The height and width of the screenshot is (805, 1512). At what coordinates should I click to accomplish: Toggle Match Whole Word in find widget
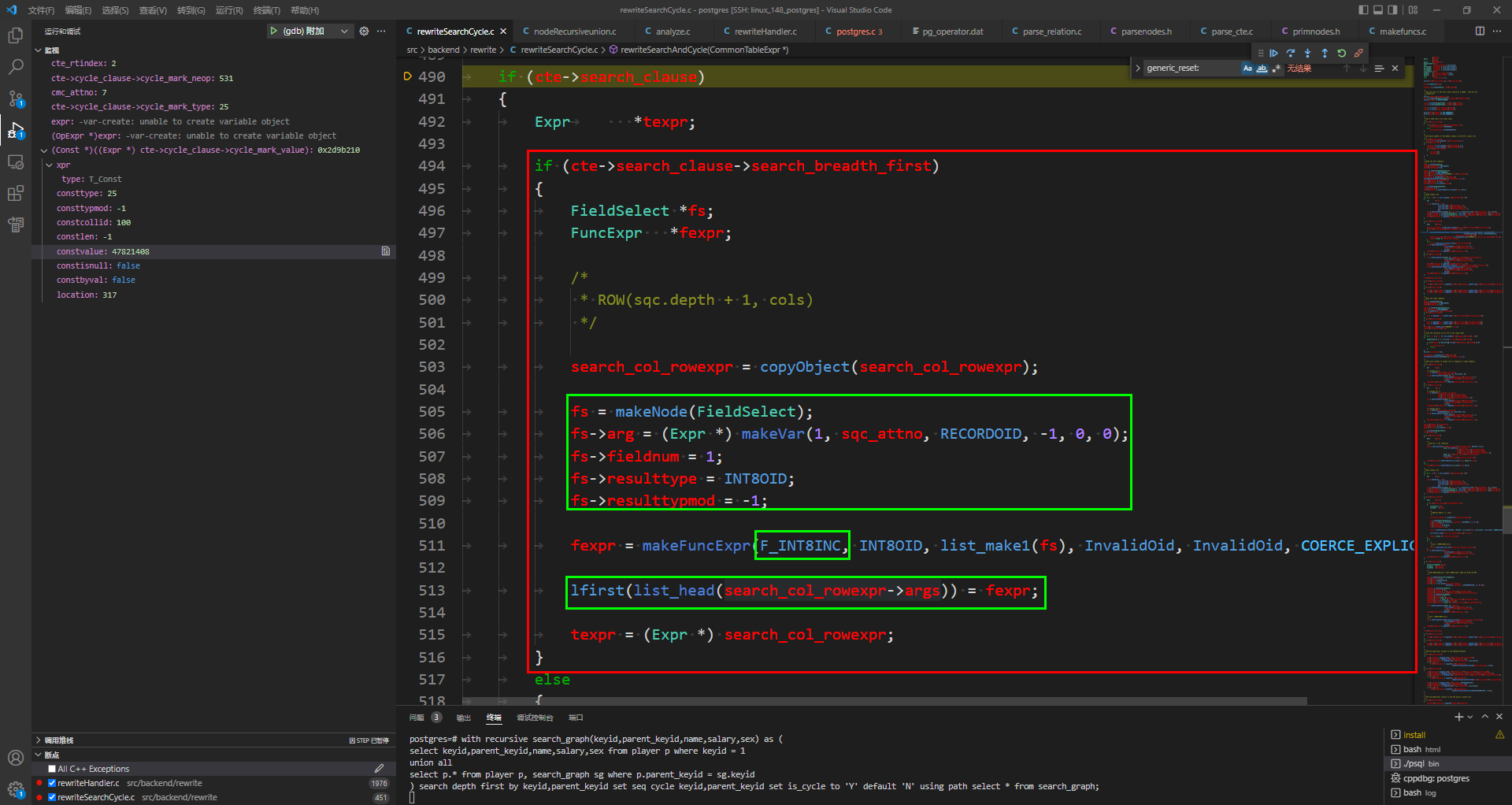(1262, 69)
